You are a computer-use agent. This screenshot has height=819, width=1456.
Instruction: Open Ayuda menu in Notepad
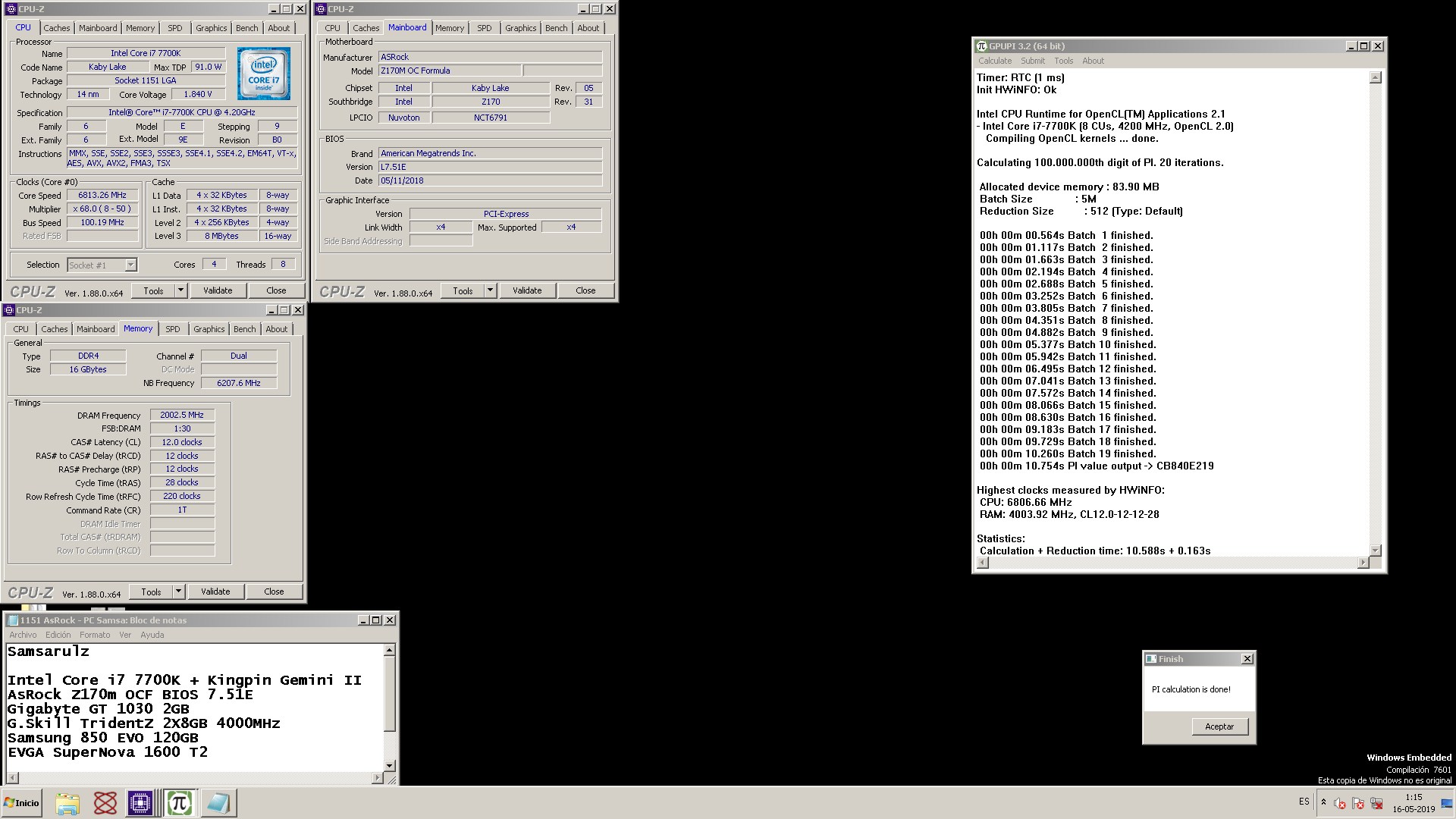pyautogui.click(x=152, y=635)
